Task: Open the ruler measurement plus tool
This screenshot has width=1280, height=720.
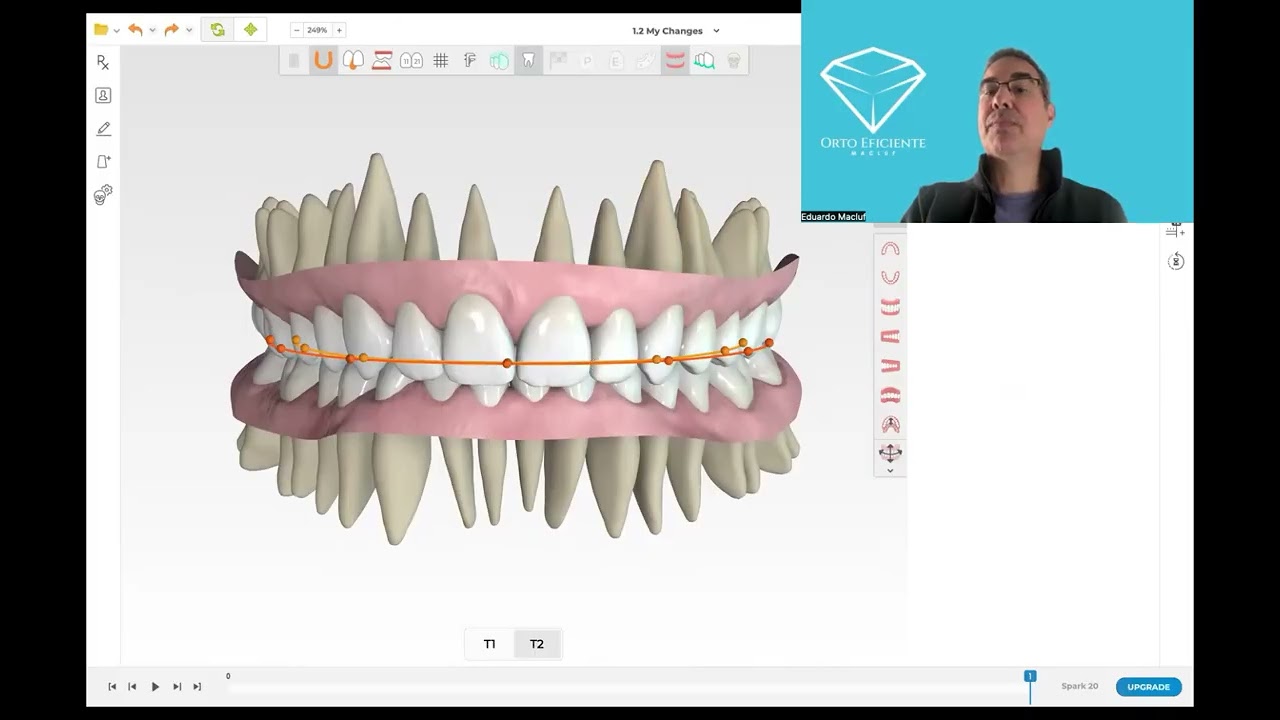Action: (x=1175, y=232)
